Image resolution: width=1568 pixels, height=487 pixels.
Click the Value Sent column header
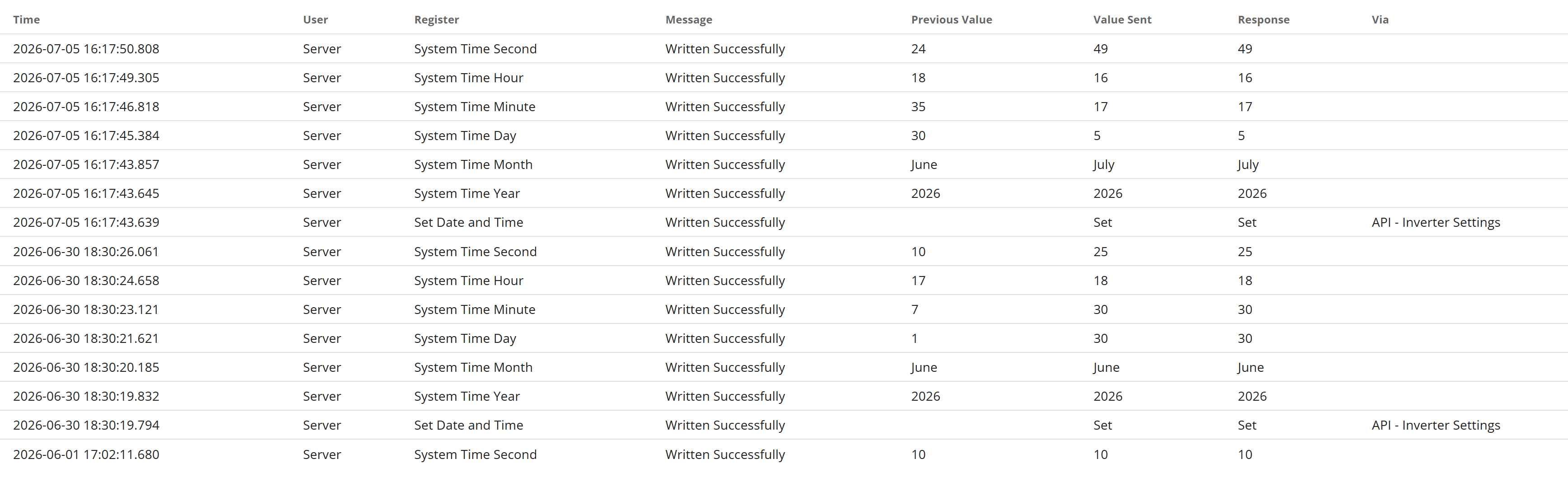1122,19
